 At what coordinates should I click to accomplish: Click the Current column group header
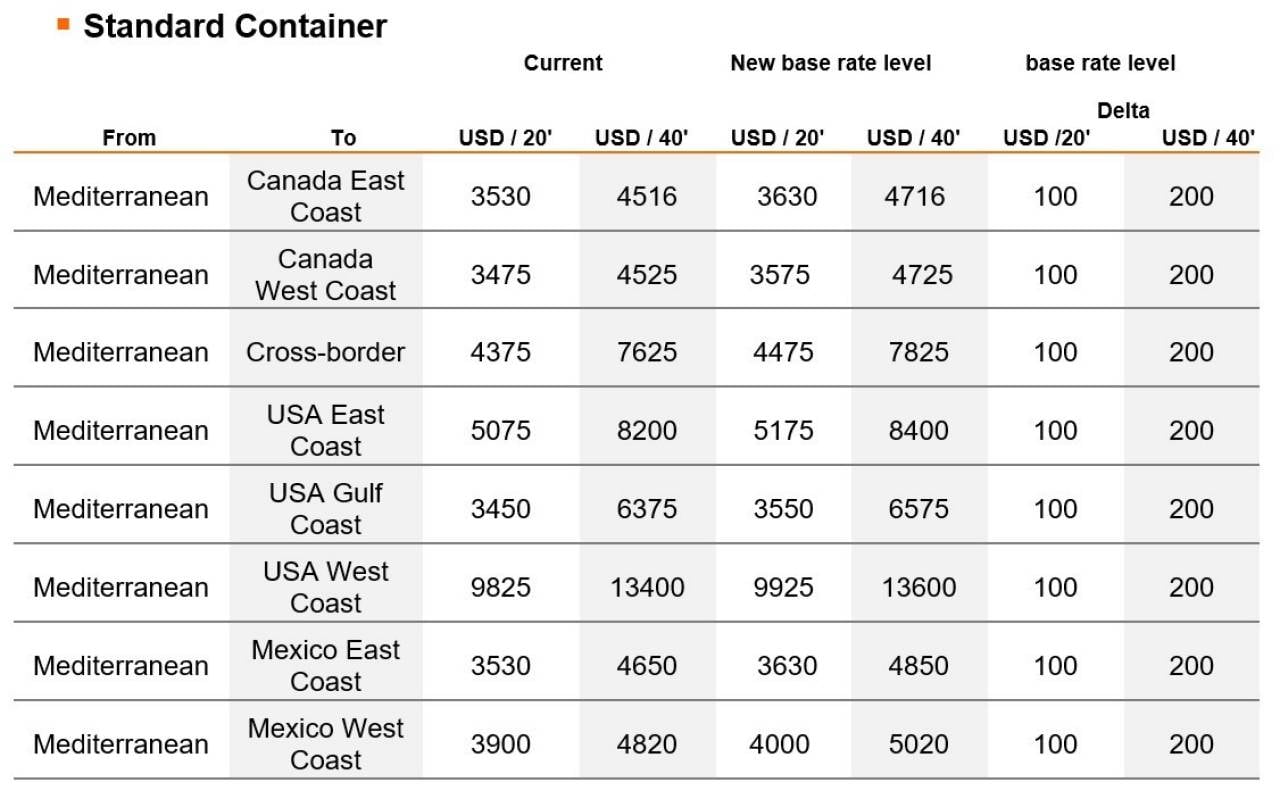(563, 63)
